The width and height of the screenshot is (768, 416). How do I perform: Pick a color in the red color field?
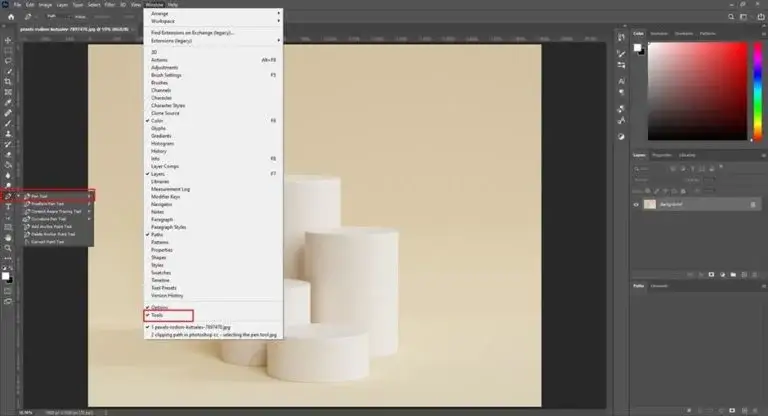click(x=697, y=91)
